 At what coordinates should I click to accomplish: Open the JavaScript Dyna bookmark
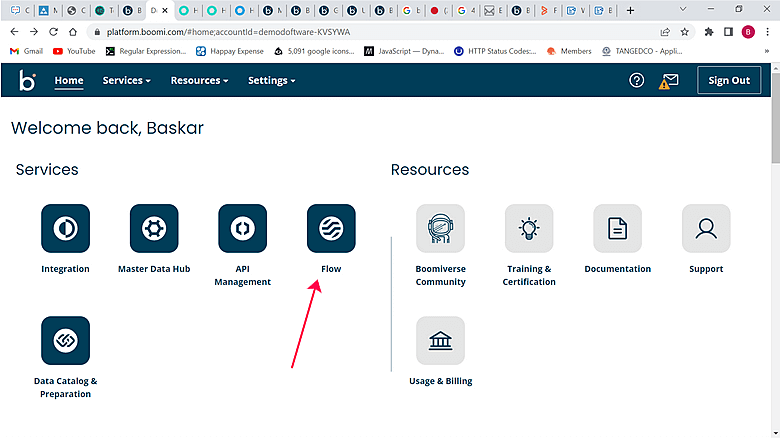404,51
